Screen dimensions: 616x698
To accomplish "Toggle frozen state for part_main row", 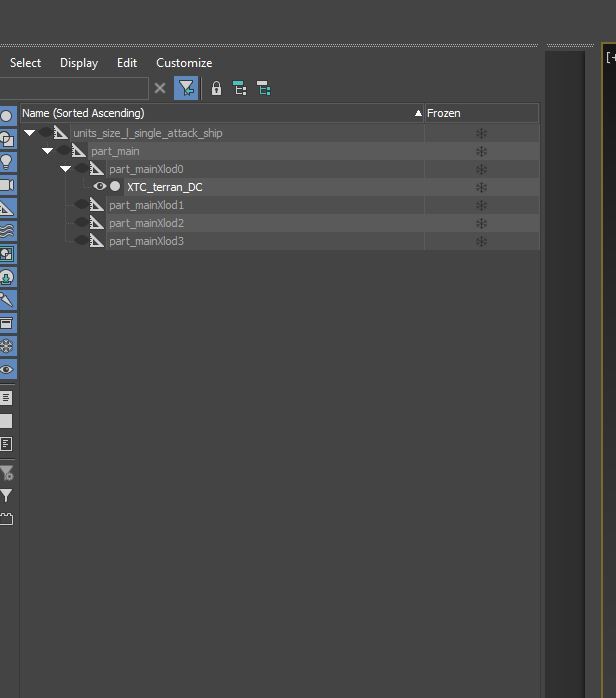I will (x=481, y=151).
